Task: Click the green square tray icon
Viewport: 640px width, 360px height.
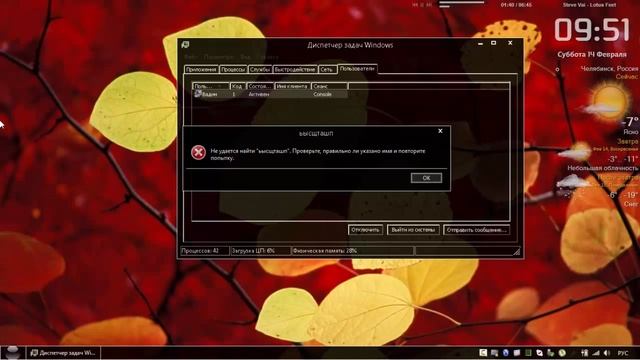Action: (x=528, y=353)
